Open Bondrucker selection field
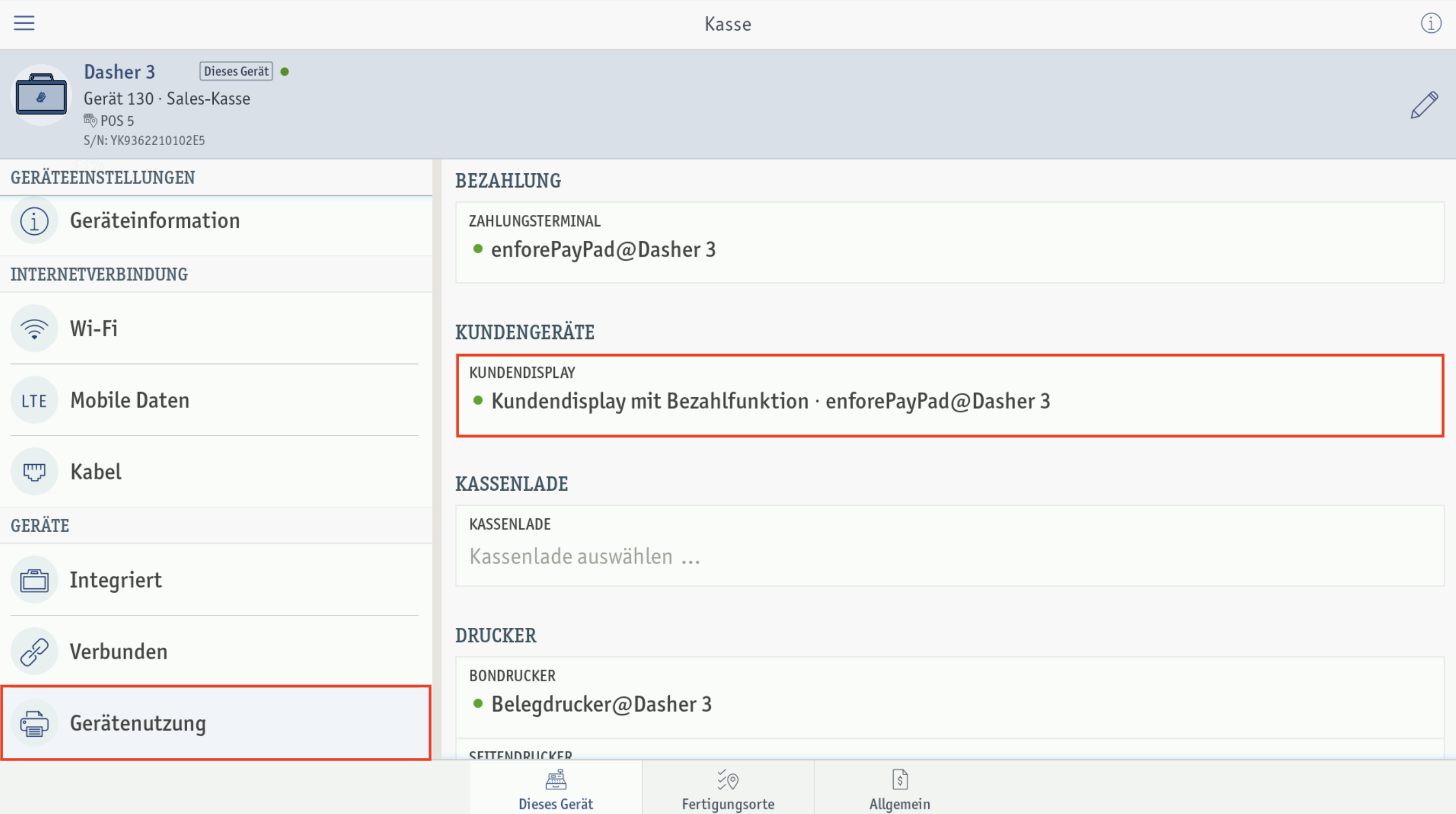The width and height of the screenshot is (1456, 814). coord(950,697)
